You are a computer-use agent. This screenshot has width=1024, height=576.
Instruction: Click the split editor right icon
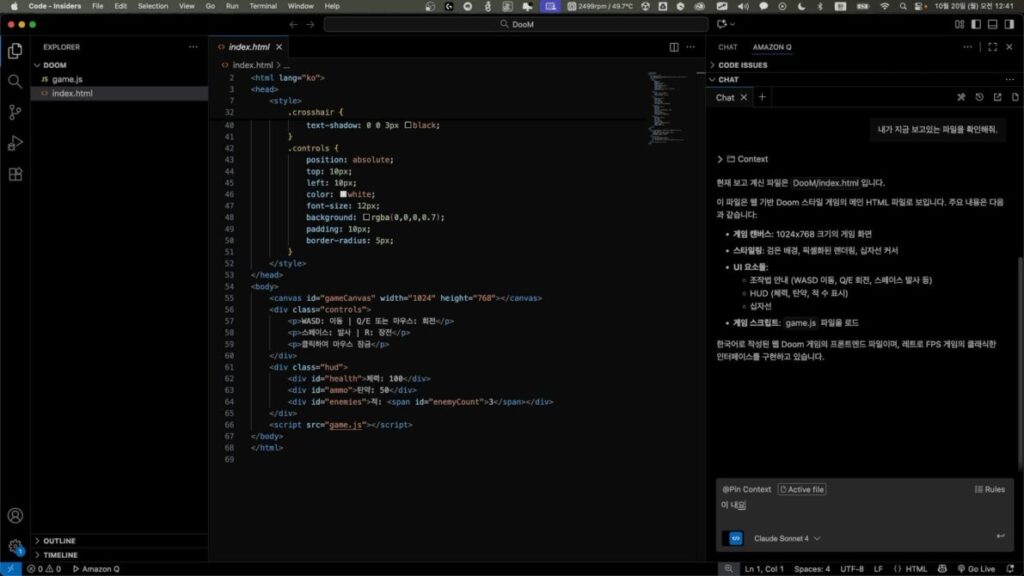tap(674, 47)
